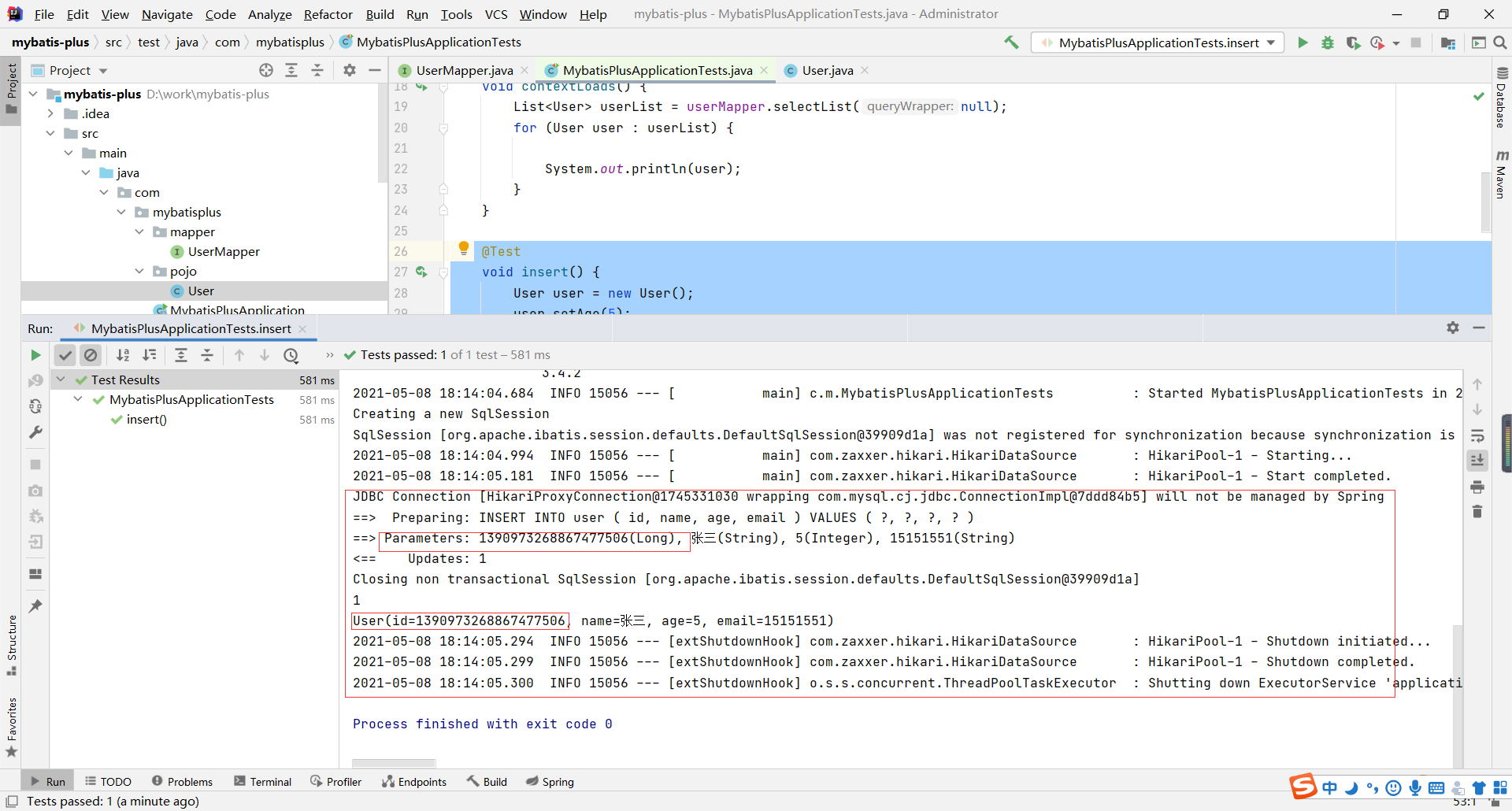Open Database side panel

[1502, 98]
